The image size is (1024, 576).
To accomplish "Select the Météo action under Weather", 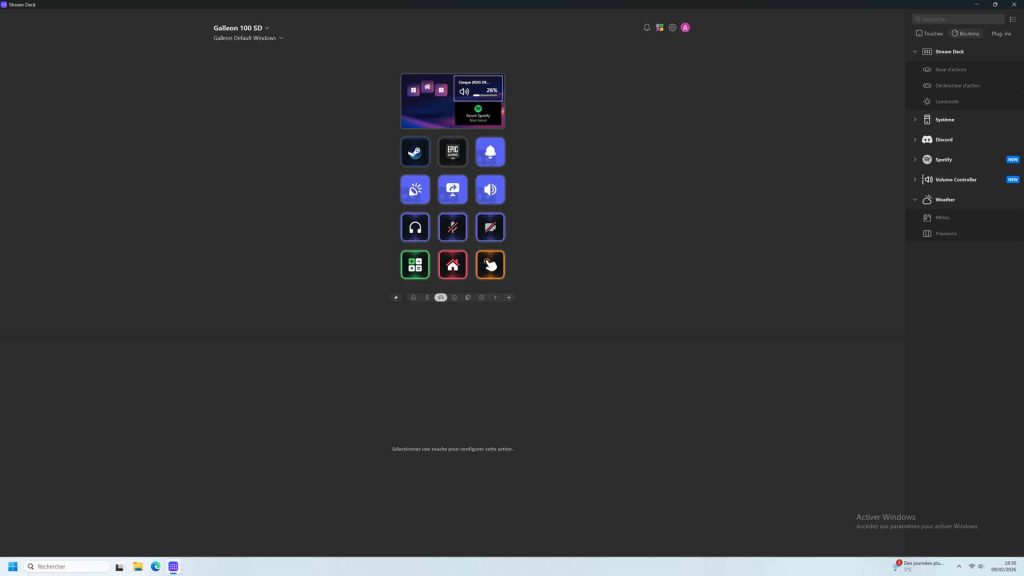I will (x=941, y=217).
